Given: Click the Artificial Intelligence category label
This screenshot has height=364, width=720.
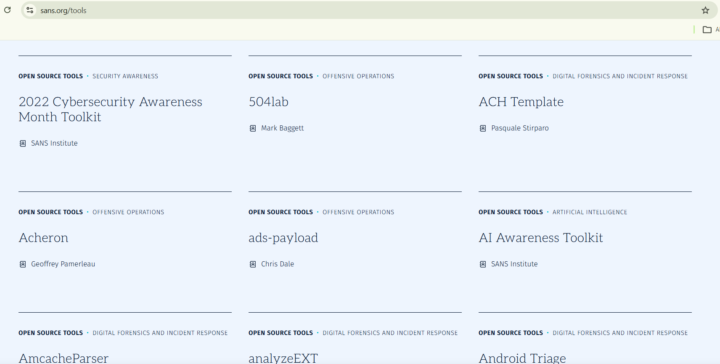Looking at the screenshot, I should point(590,212).
